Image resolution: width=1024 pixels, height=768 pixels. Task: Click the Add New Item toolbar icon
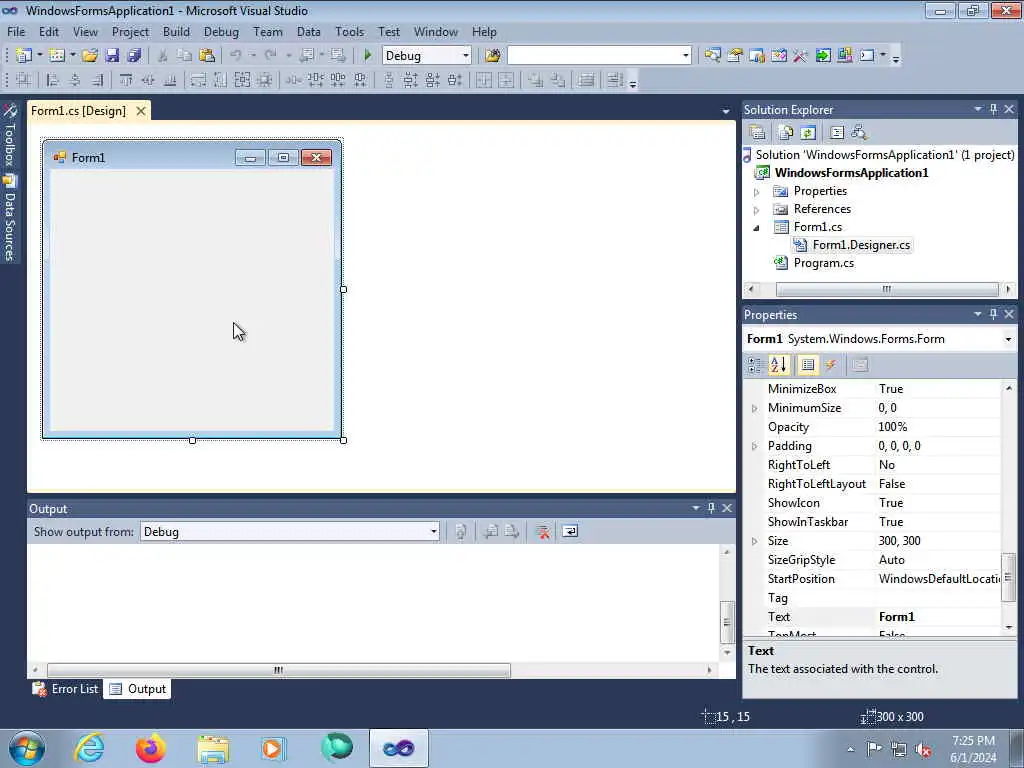click(57, 56)
